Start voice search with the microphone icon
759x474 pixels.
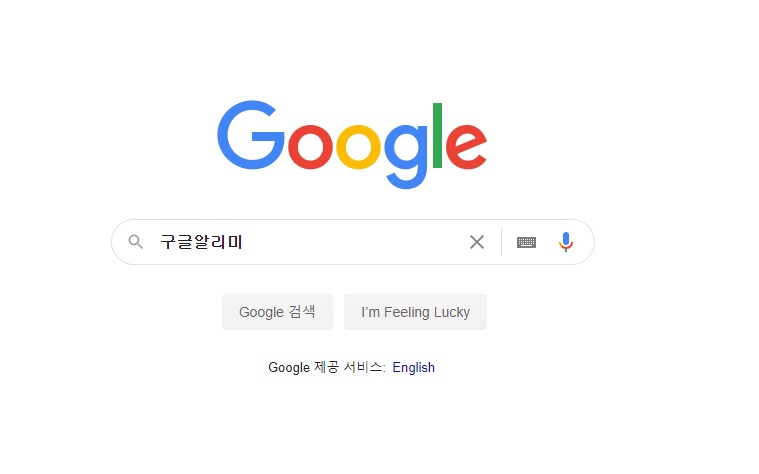pos(565,242)
